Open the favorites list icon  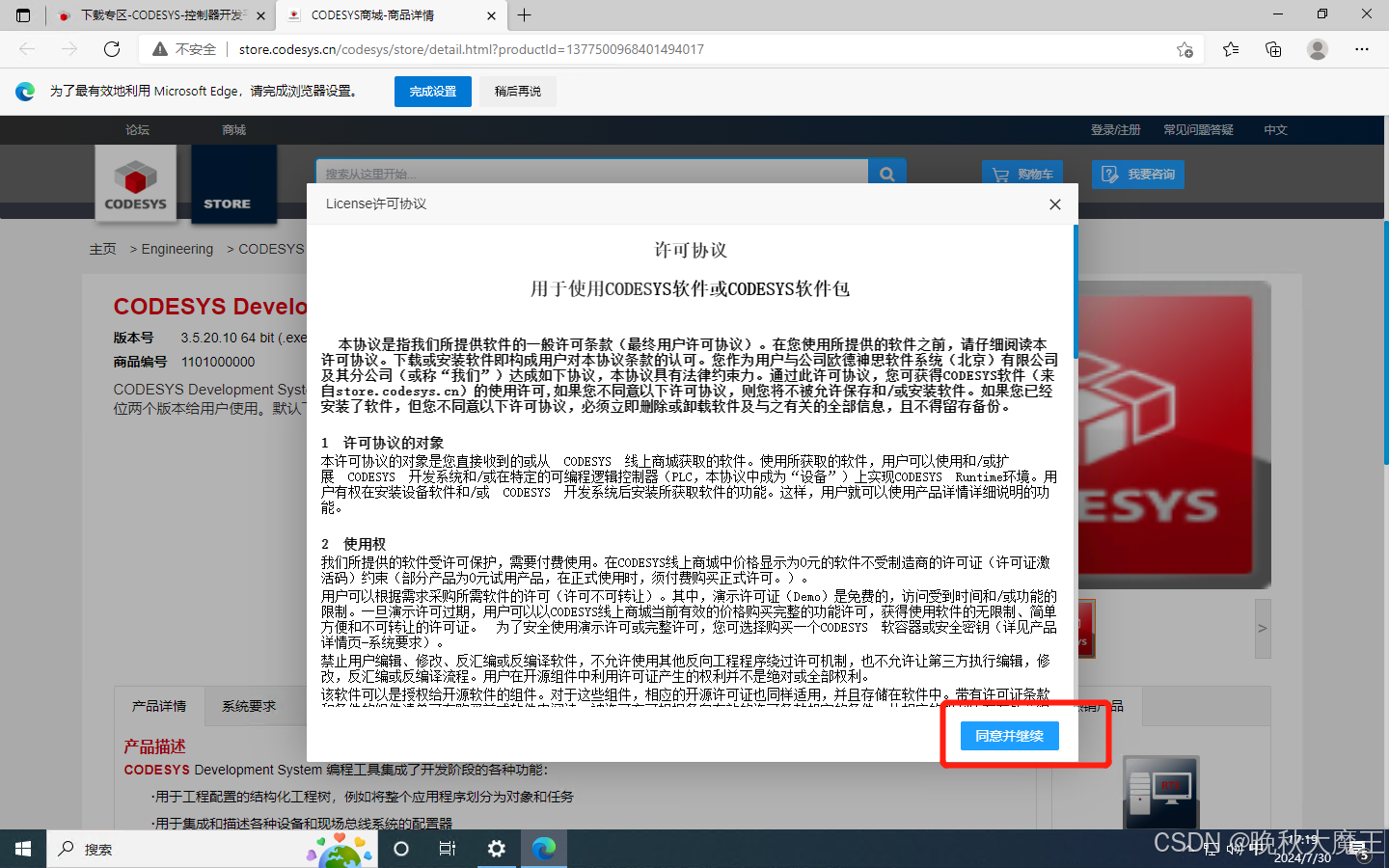point(1231,49)
